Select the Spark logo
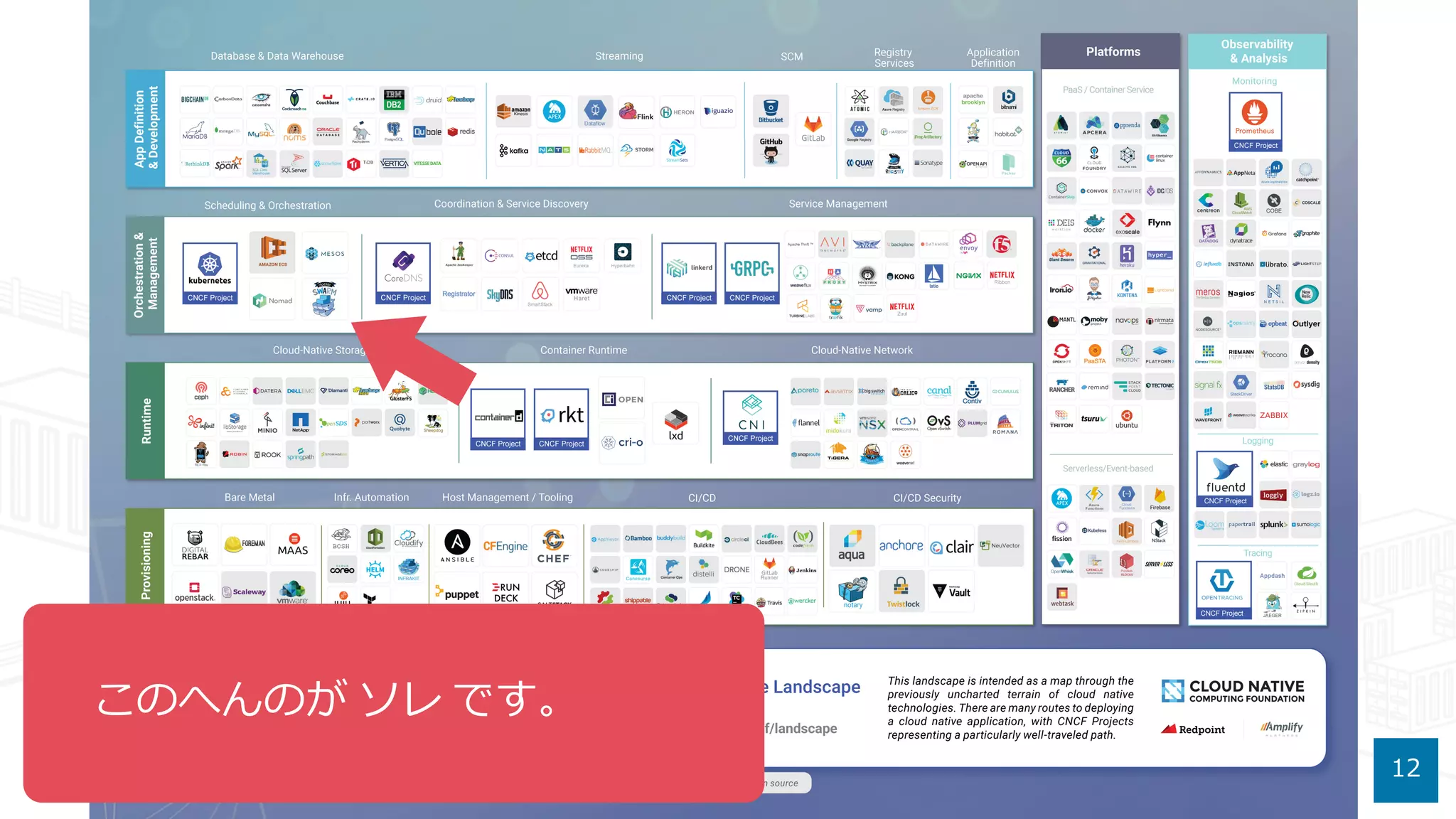 (x=228, y=164)
